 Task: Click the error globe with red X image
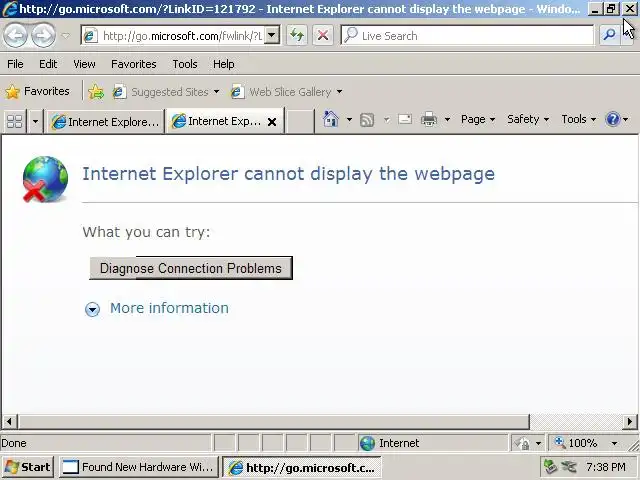pyautogui.click(x=45, y=179)
